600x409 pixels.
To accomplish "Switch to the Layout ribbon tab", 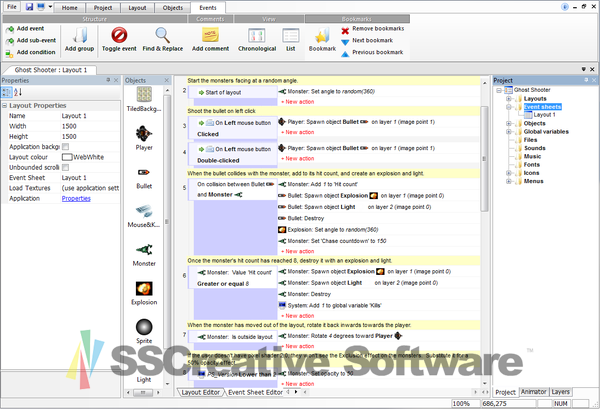I will [x=137, y=8].
